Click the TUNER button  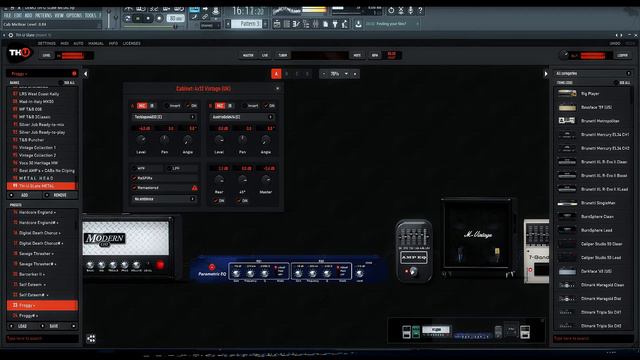click(x=282, y=55)
